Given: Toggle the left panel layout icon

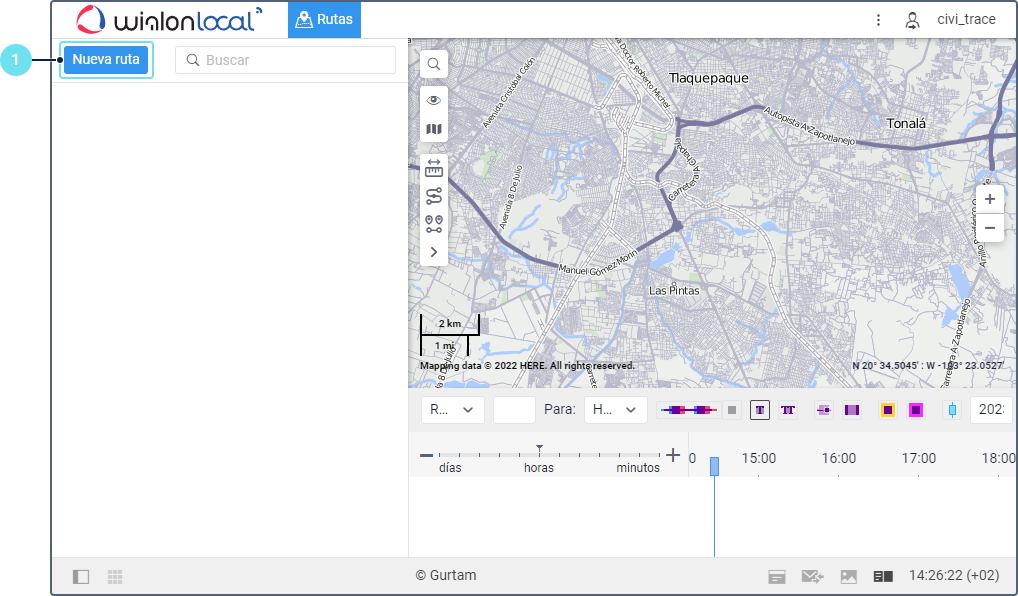Looking at the screenshot, I should pyautogui.click(x=81, y=577).
